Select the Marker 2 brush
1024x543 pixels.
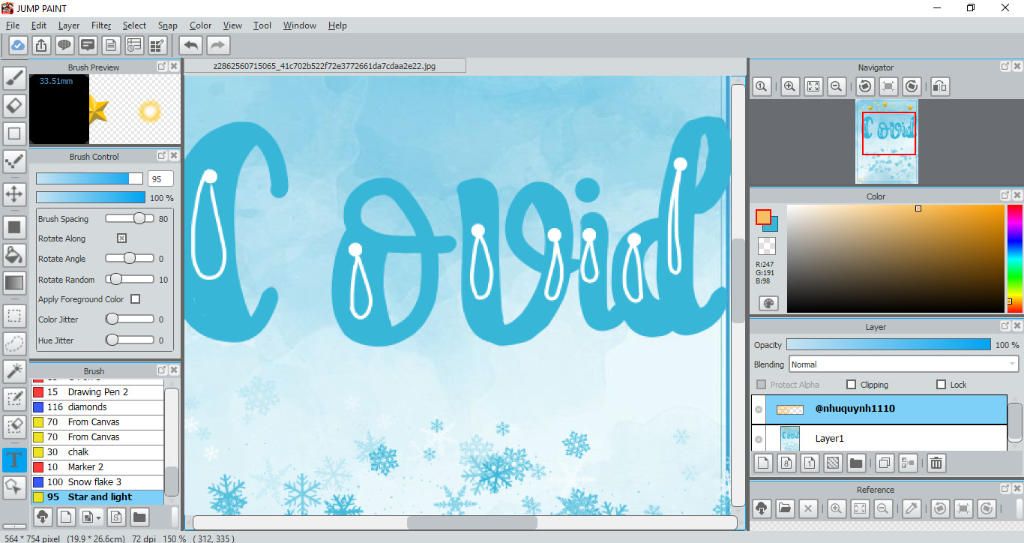(x=97, y=467)
